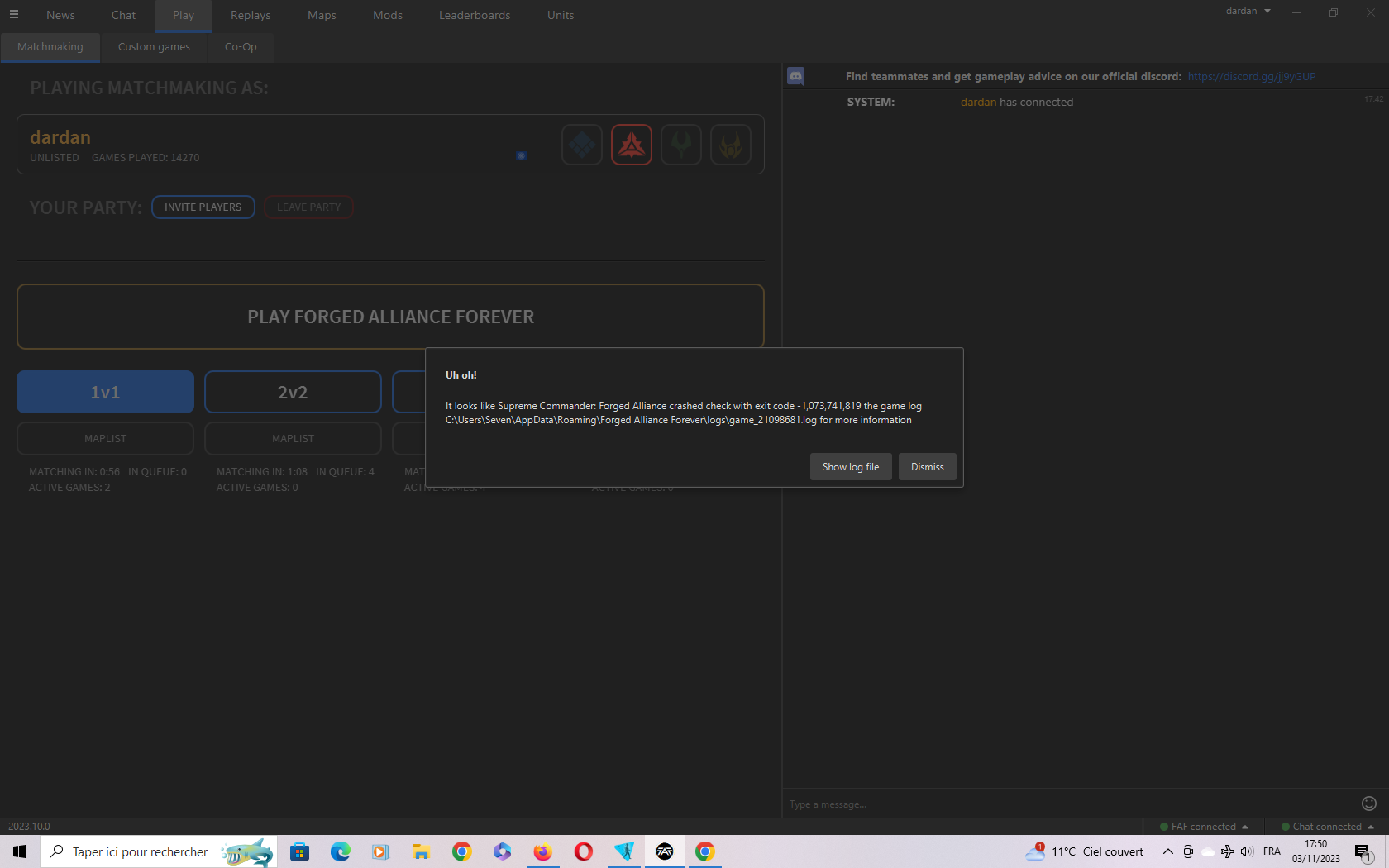The height and width of the screenshot is (868, 1389).
Task: Open the dardan user dropdown menu
Action: click(x=1248, y=11)
